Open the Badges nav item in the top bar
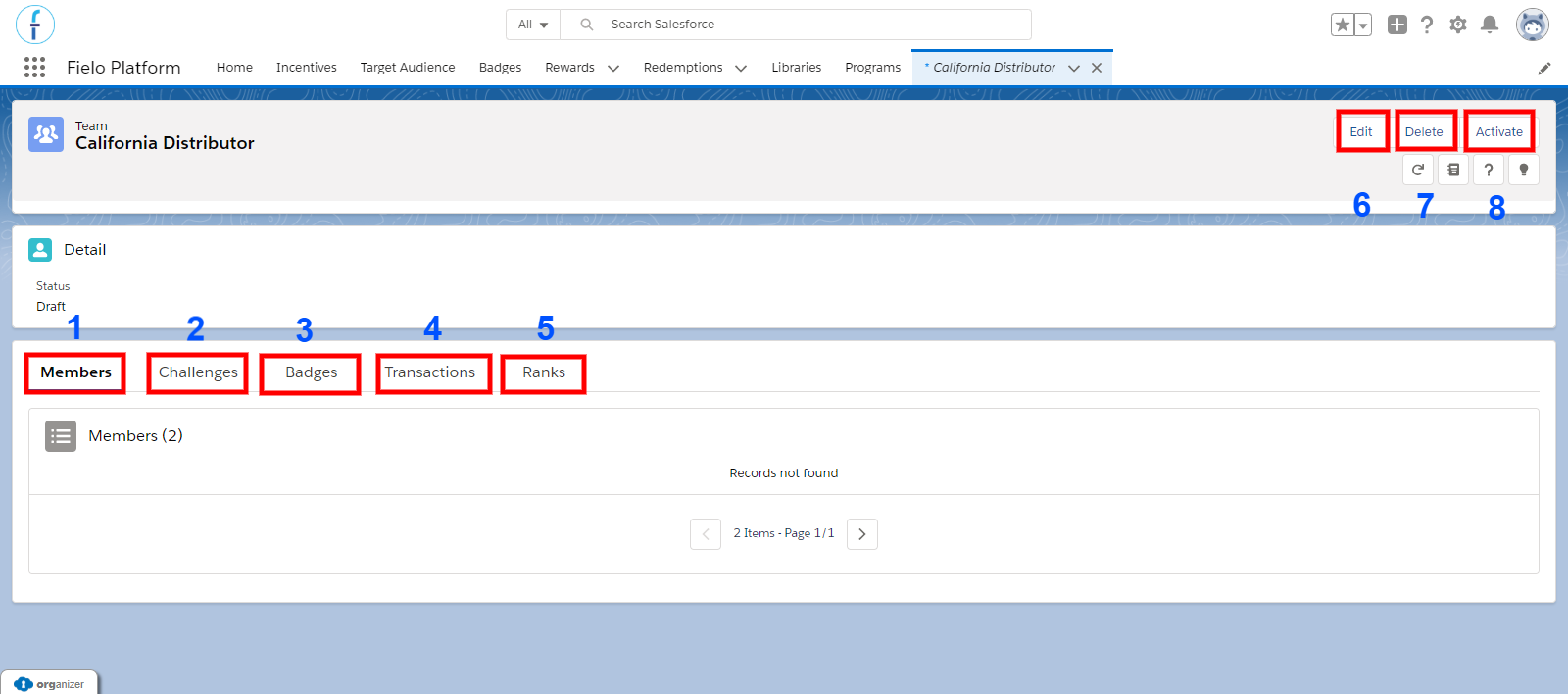 coord(500,68)
